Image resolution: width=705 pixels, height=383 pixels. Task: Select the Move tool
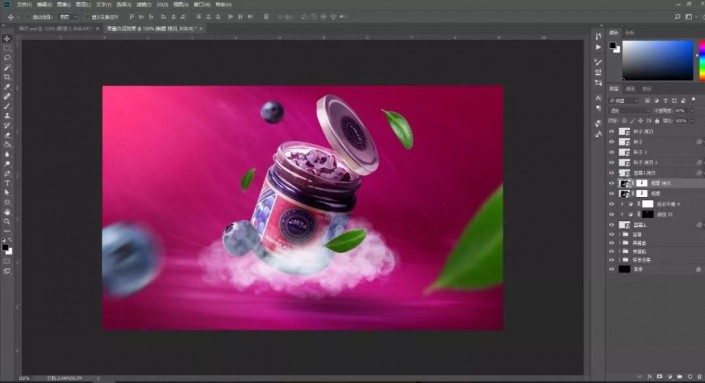point(7,39)
